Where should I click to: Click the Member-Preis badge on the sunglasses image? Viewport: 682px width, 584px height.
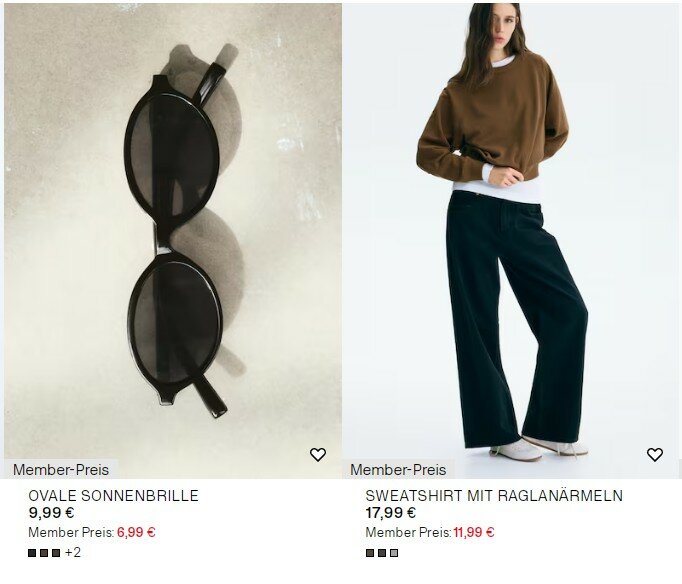point(61,470)
